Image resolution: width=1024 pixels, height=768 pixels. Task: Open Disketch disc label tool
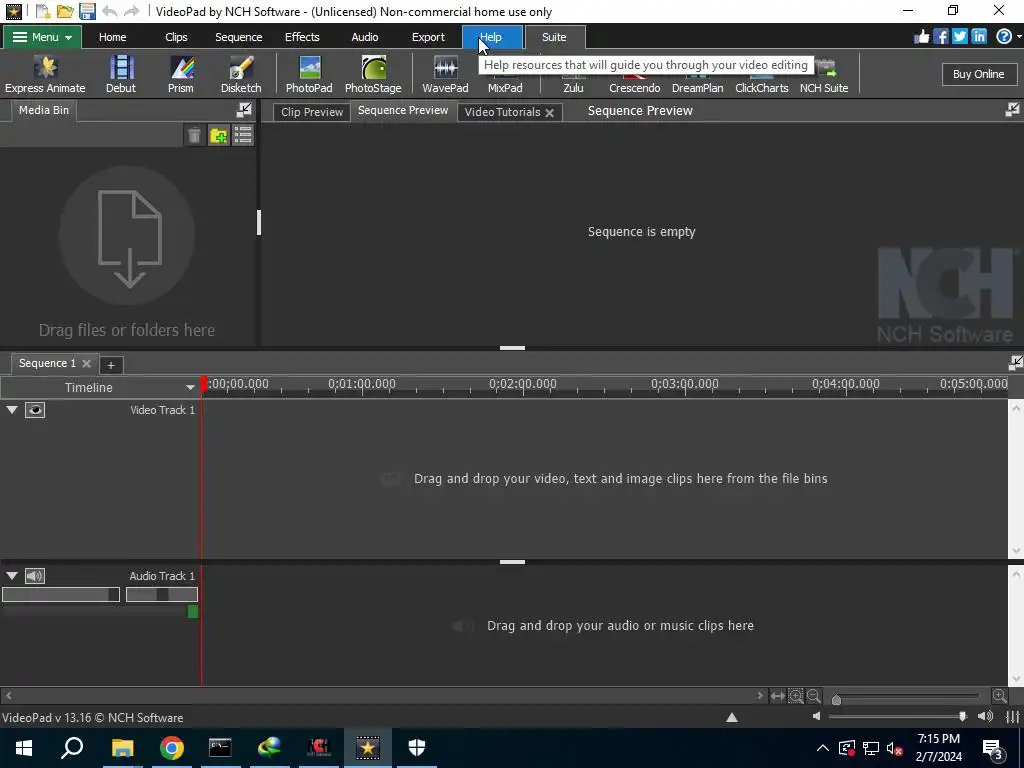[x=241, y=74]
